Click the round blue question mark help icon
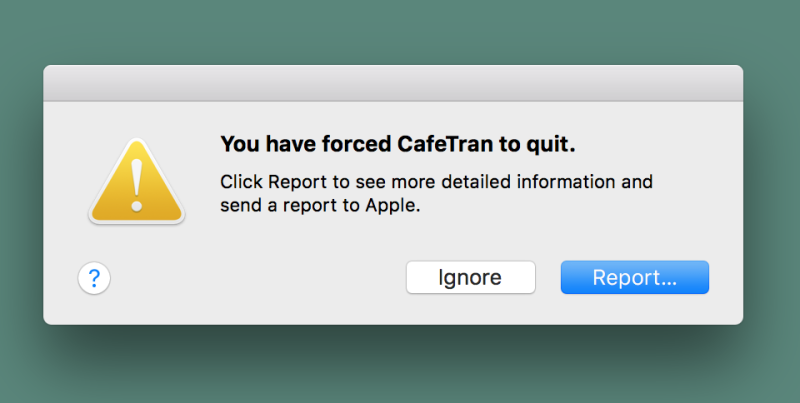This screenshot has height=403, width=800. click(94, 278)
